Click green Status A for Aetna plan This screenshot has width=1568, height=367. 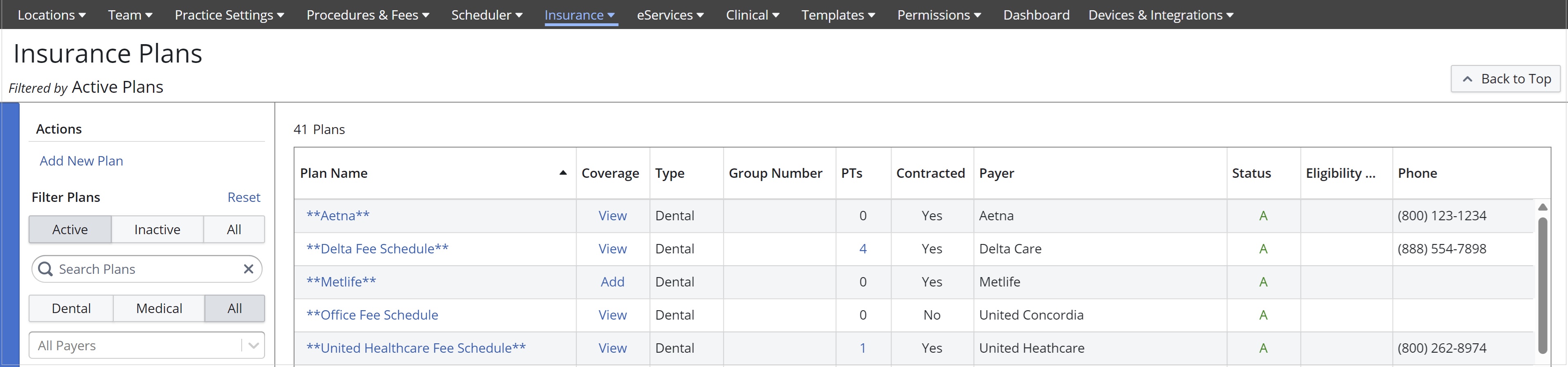tap(1263, 216)
